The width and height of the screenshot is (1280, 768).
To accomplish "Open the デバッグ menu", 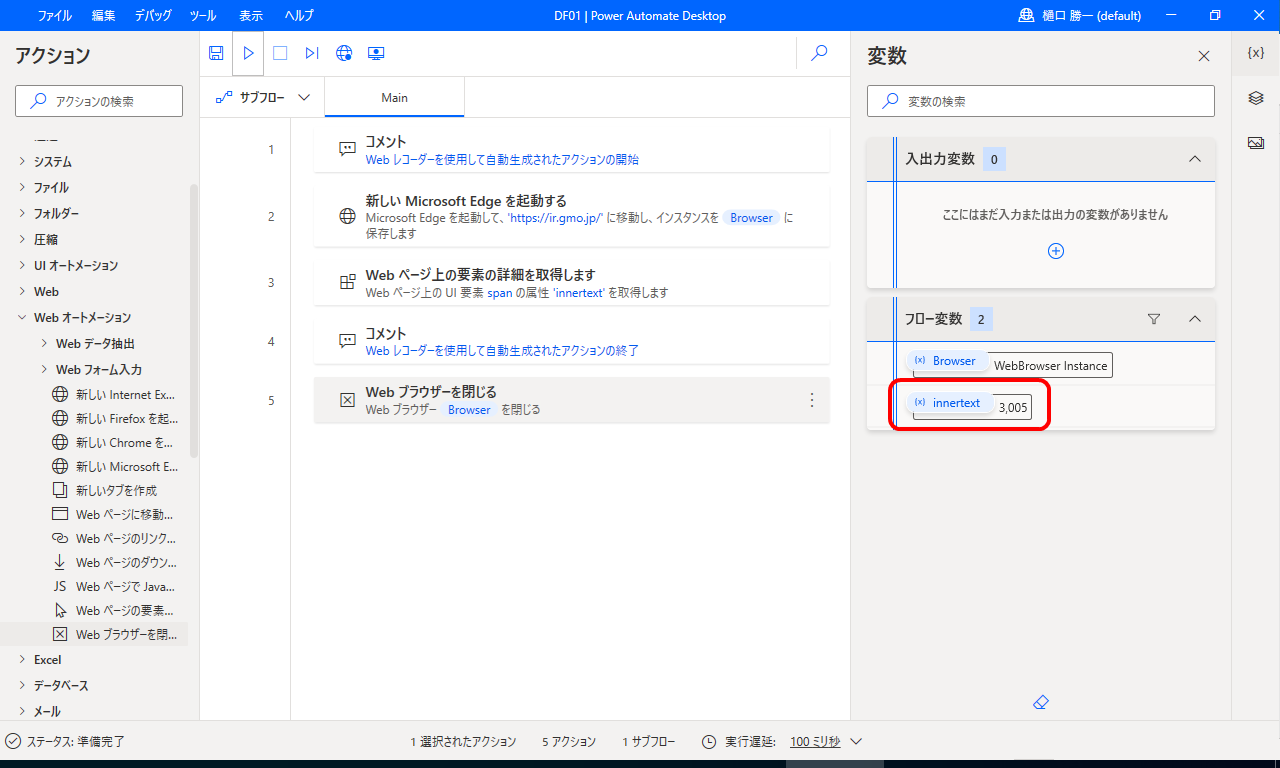I will pos(153,16).
